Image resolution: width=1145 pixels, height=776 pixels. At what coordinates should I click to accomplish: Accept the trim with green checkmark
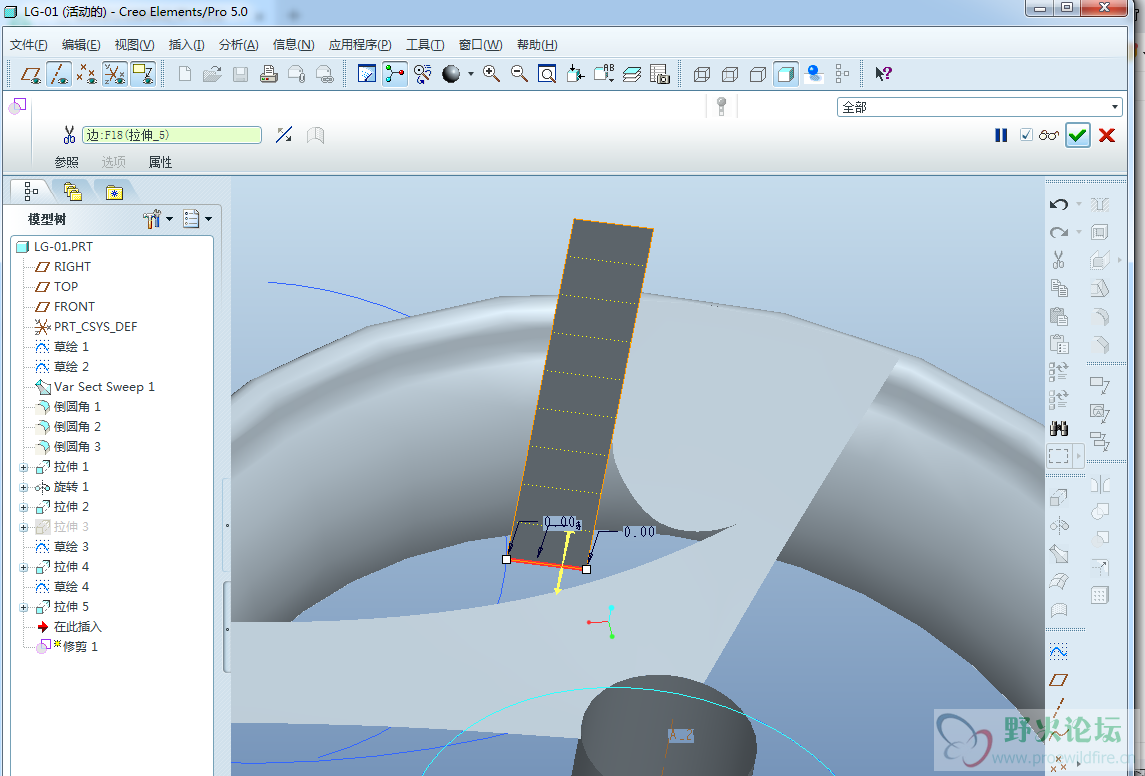(x=1078, y=135)
